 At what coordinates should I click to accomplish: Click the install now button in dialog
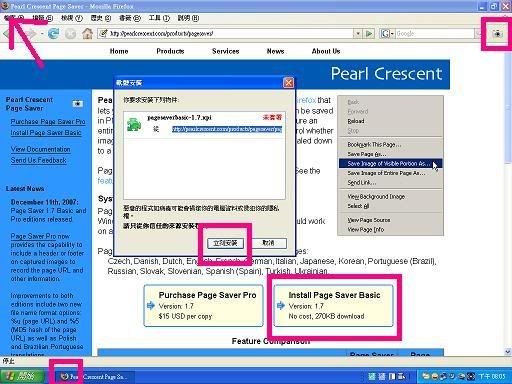(225, 243)
